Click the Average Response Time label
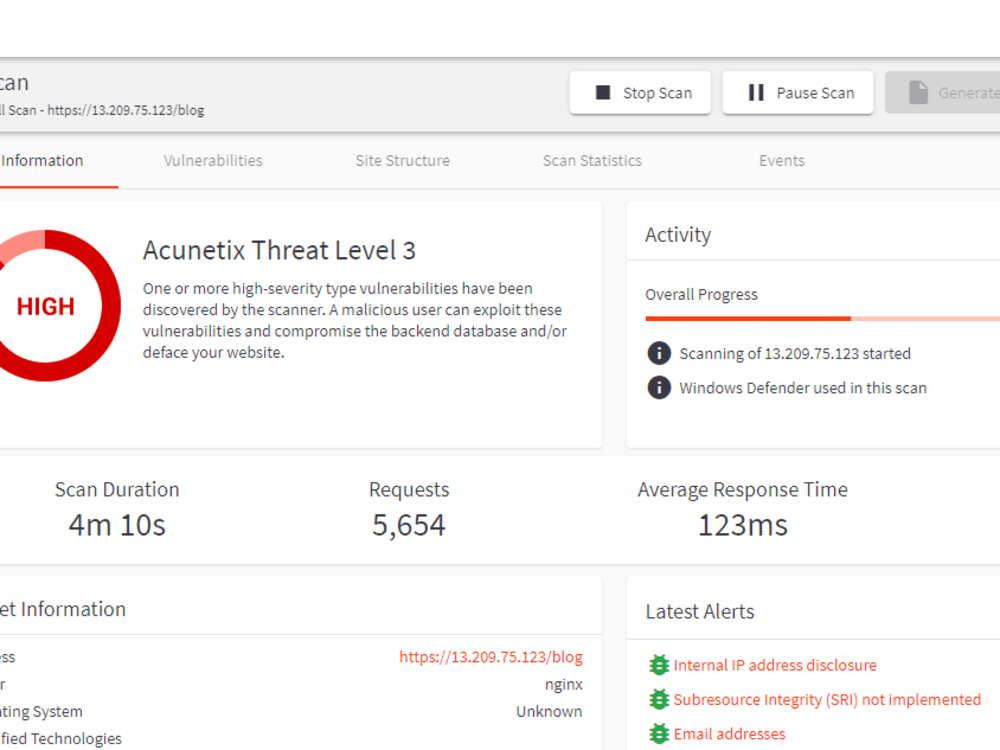The width and height of the screenshot is (1000, 750). (743, 489)
